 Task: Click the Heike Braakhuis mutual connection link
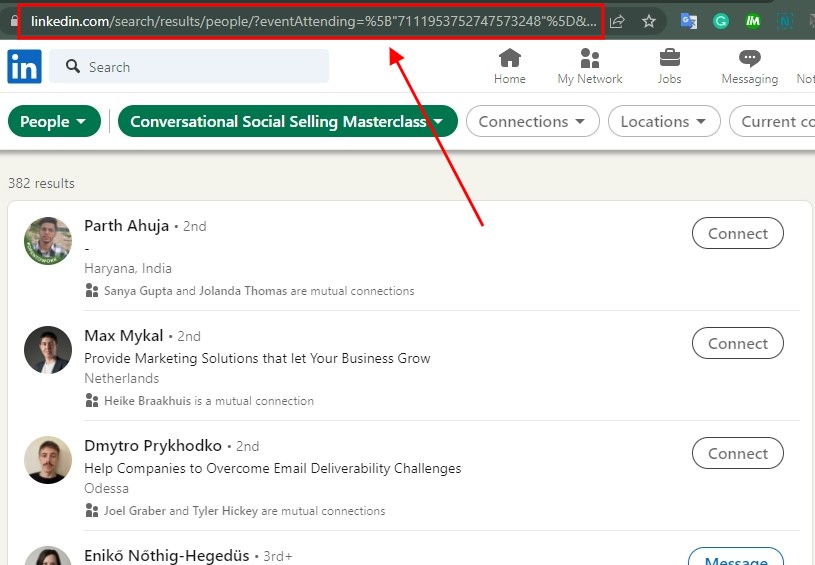tap(209, 401)
